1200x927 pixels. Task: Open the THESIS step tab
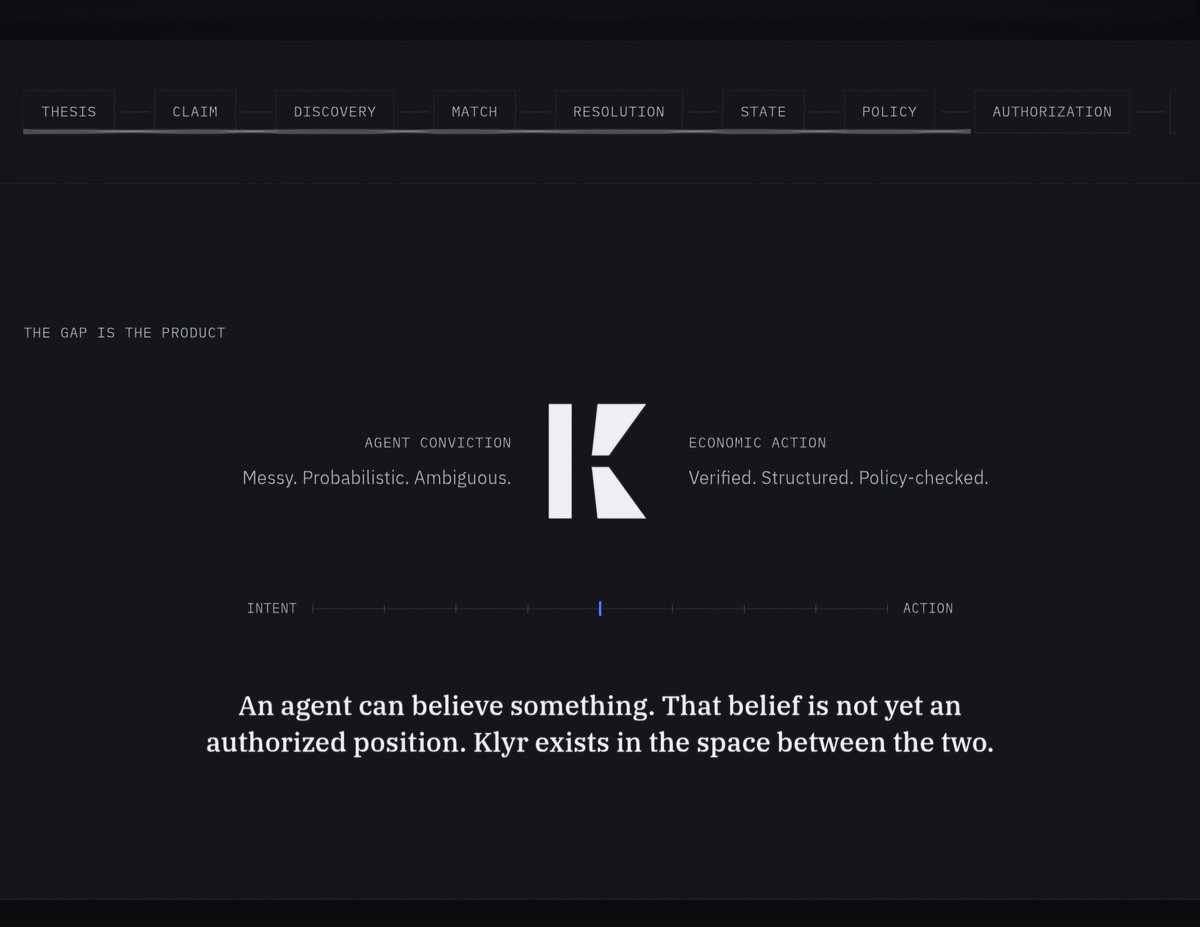(69, 111)
